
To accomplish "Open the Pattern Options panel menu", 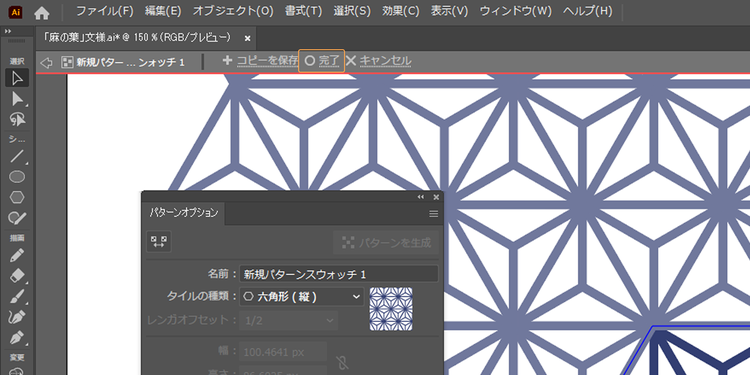I will [x=433, y=214].
